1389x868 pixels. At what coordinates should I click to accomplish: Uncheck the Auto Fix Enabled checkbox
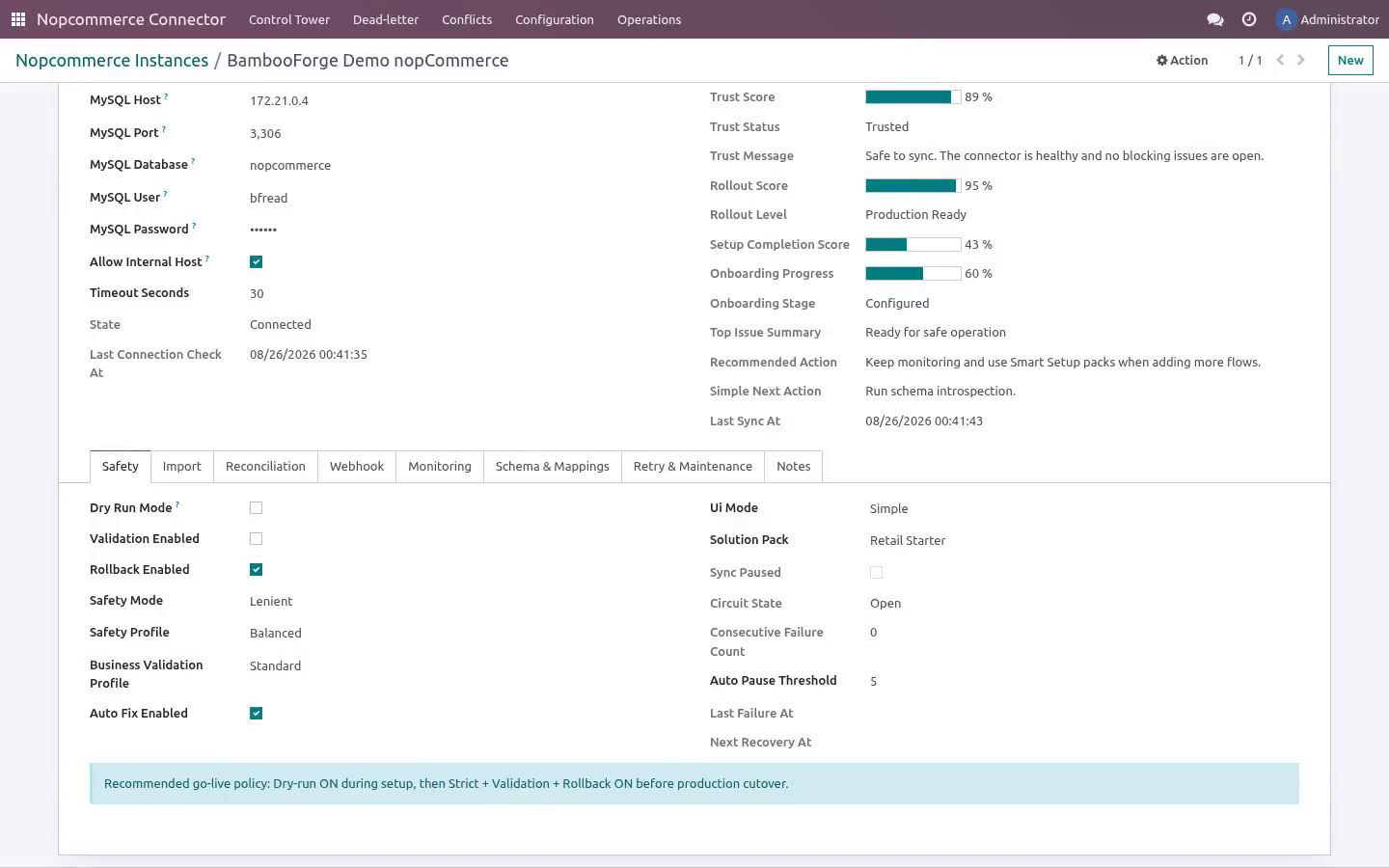pos(256,714)
